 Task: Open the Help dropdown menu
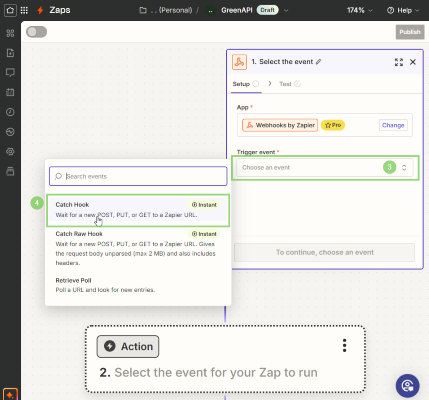[403, 10]
